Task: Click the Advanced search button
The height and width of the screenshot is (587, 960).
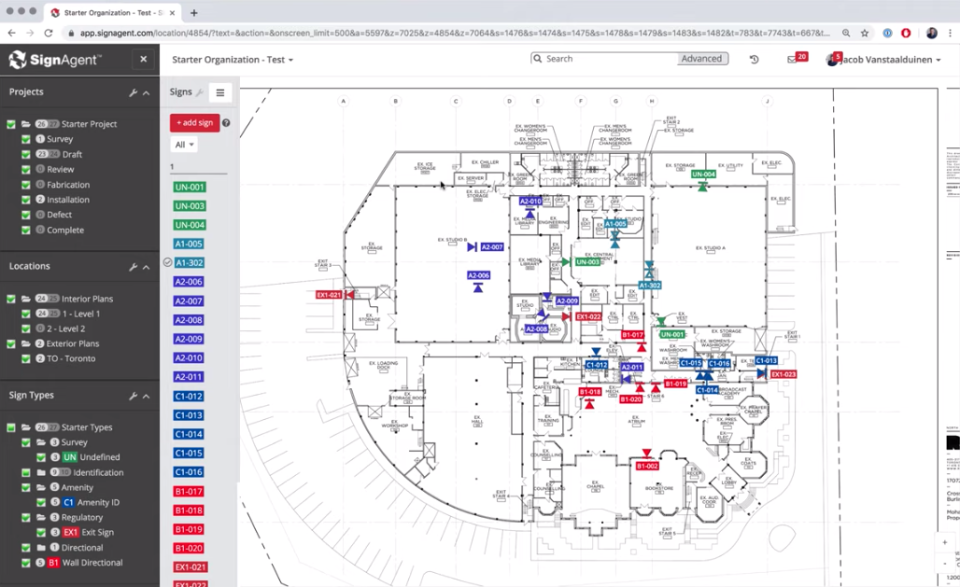Action: coord(702,59)
